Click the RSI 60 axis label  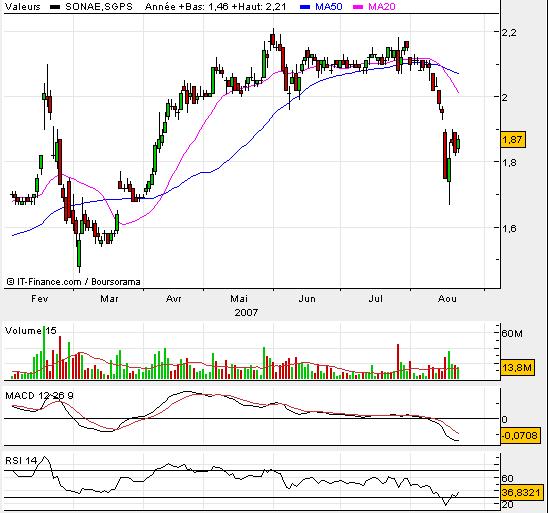(x=507, y=478)
